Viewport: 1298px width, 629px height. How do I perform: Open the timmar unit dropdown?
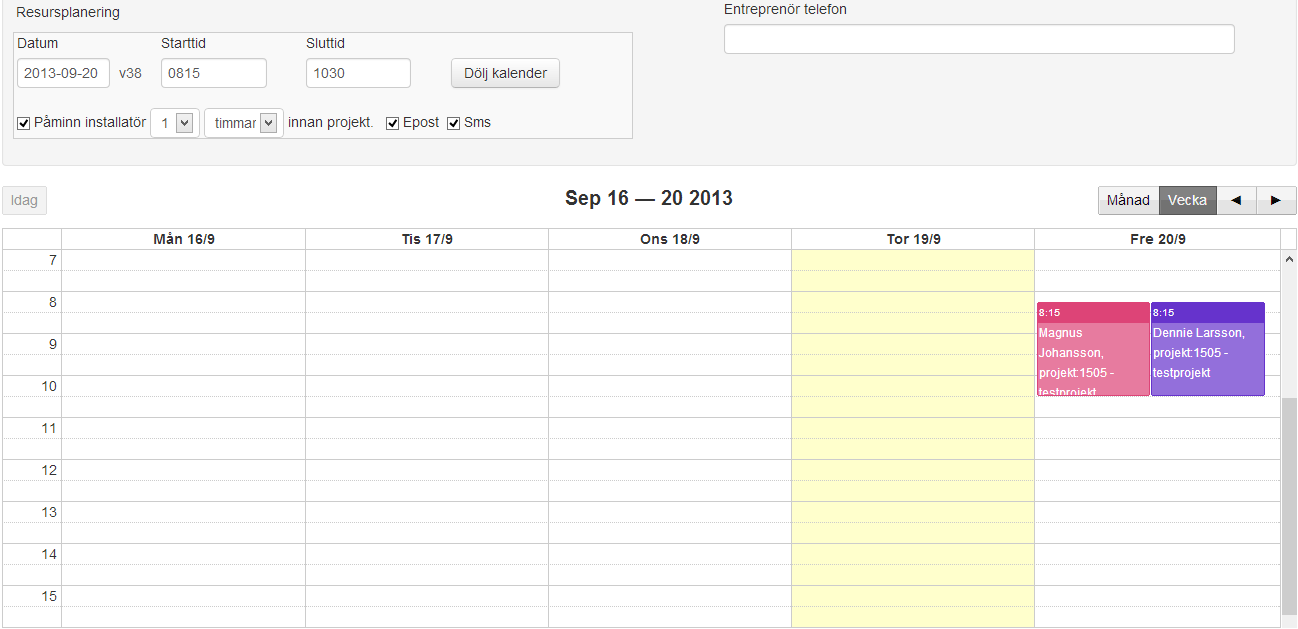[244, 123]
